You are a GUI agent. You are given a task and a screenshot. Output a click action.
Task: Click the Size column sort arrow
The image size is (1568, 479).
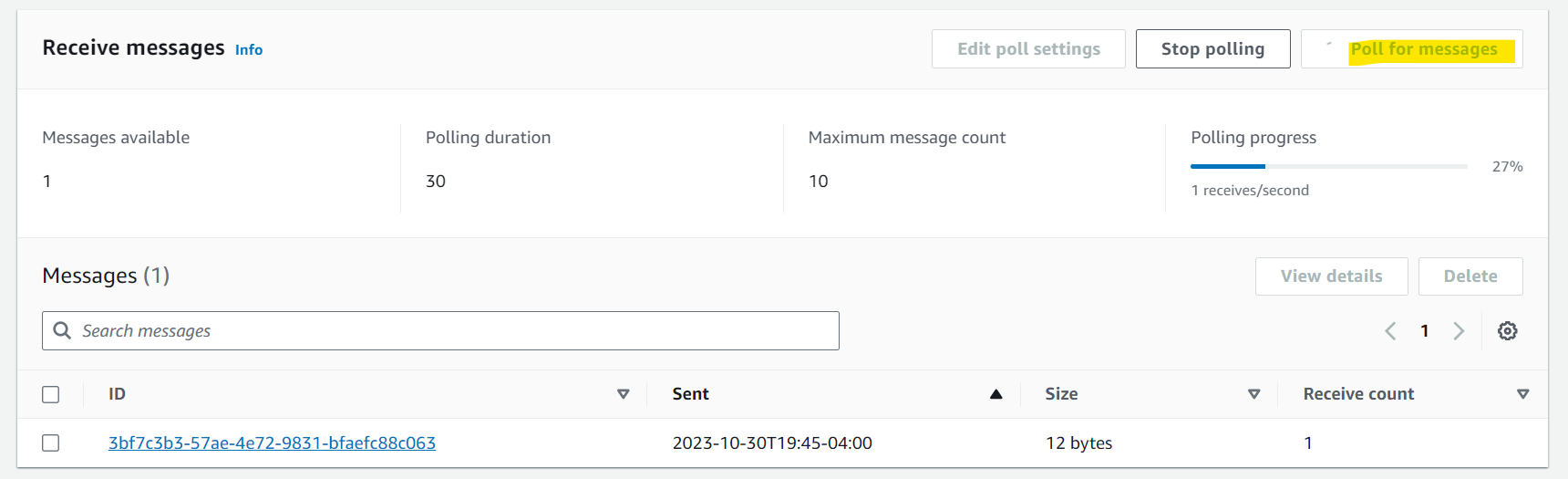tap(1254, 394)
